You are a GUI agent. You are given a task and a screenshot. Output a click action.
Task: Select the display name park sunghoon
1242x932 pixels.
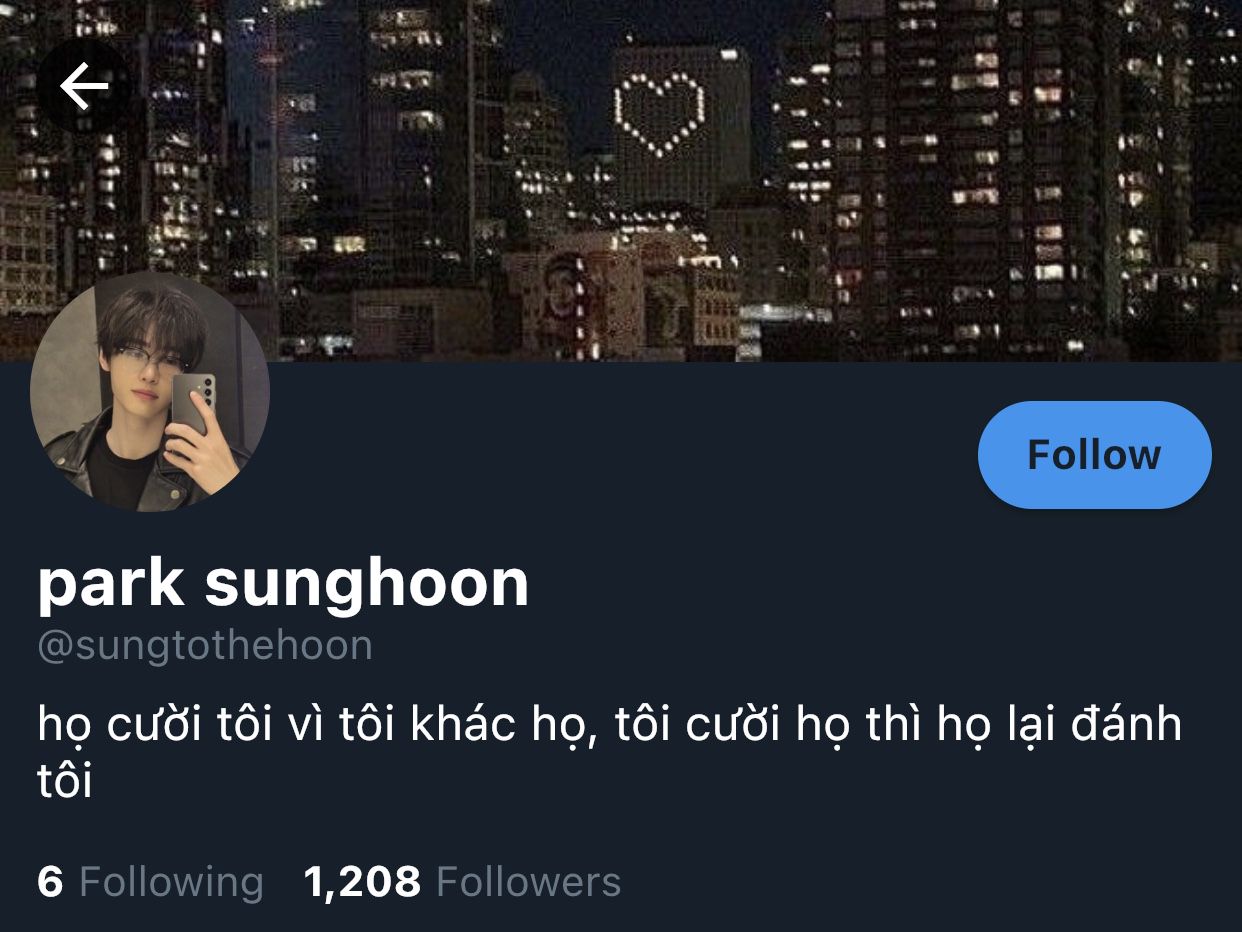pyautogui.click(x=283, y=583)
